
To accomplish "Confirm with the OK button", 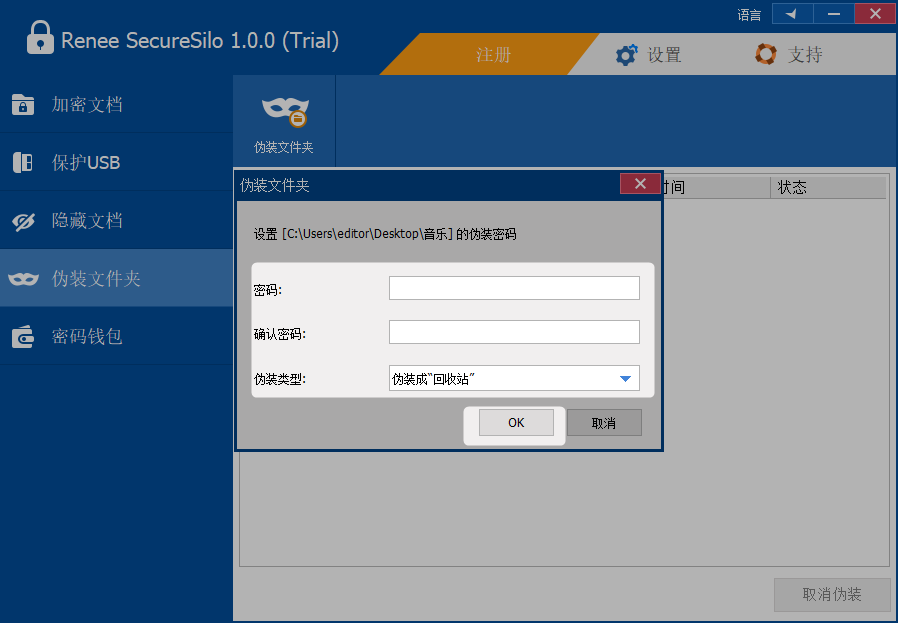I will click(x=516, y=423).
